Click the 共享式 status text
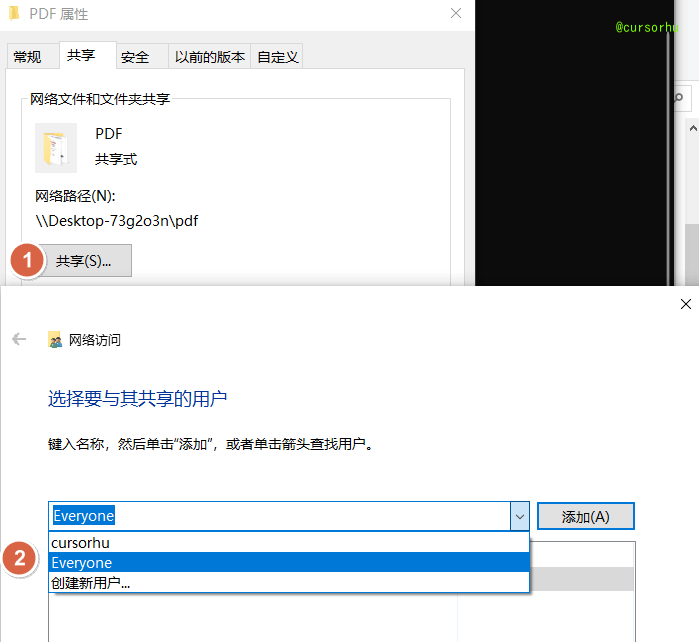 click(116, 159)
